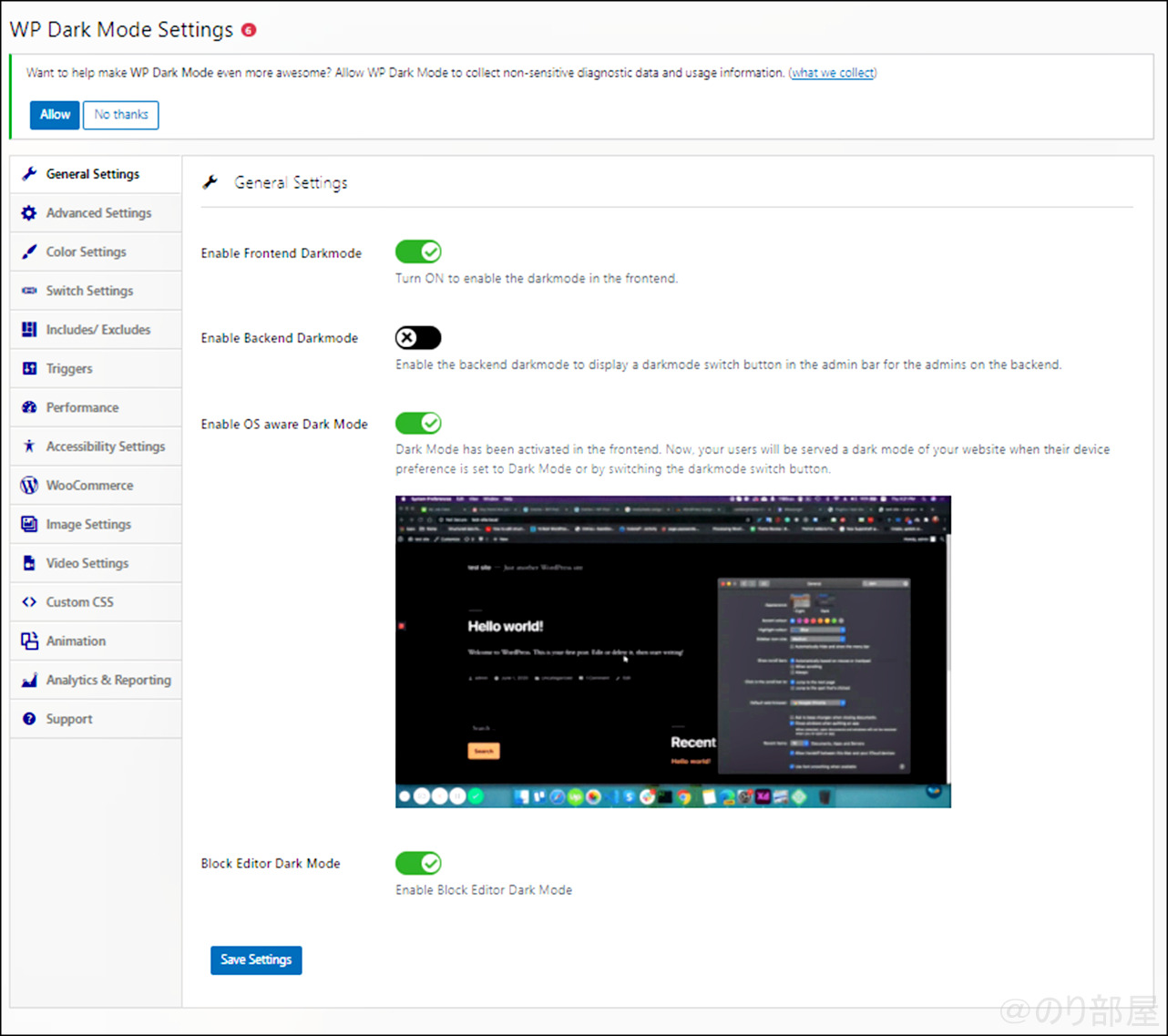Open the Custom CSS tab
1168x1036 pixels.
click(96, 602)
